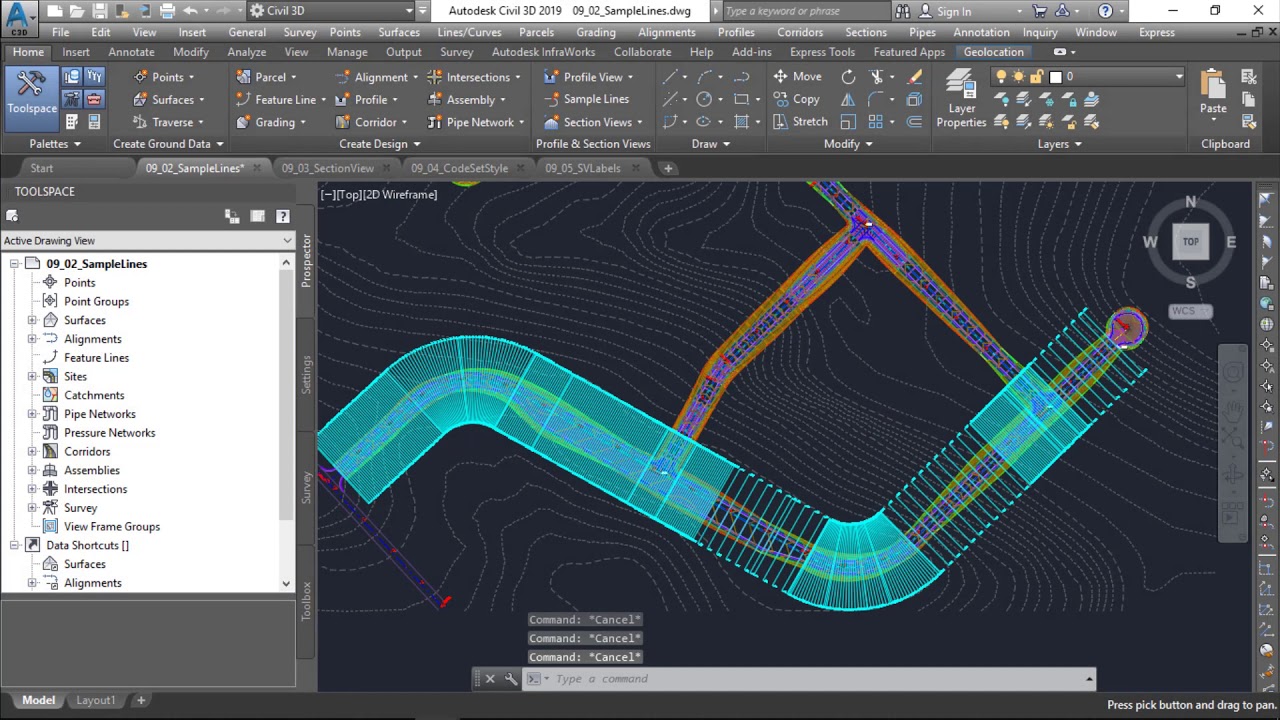Click the Toolspace help icon
This screenshot has width=1280, height=720.
(x=282, y=216)
